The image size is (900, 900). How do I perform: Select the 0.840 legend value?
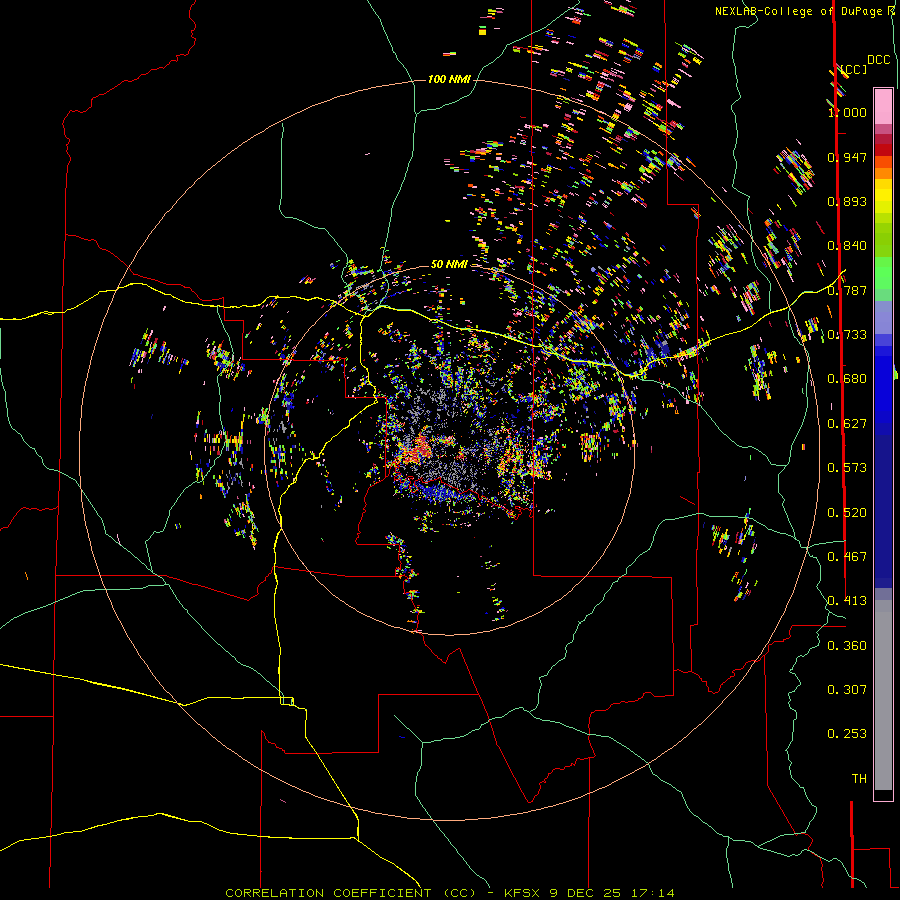coord(847,245)
